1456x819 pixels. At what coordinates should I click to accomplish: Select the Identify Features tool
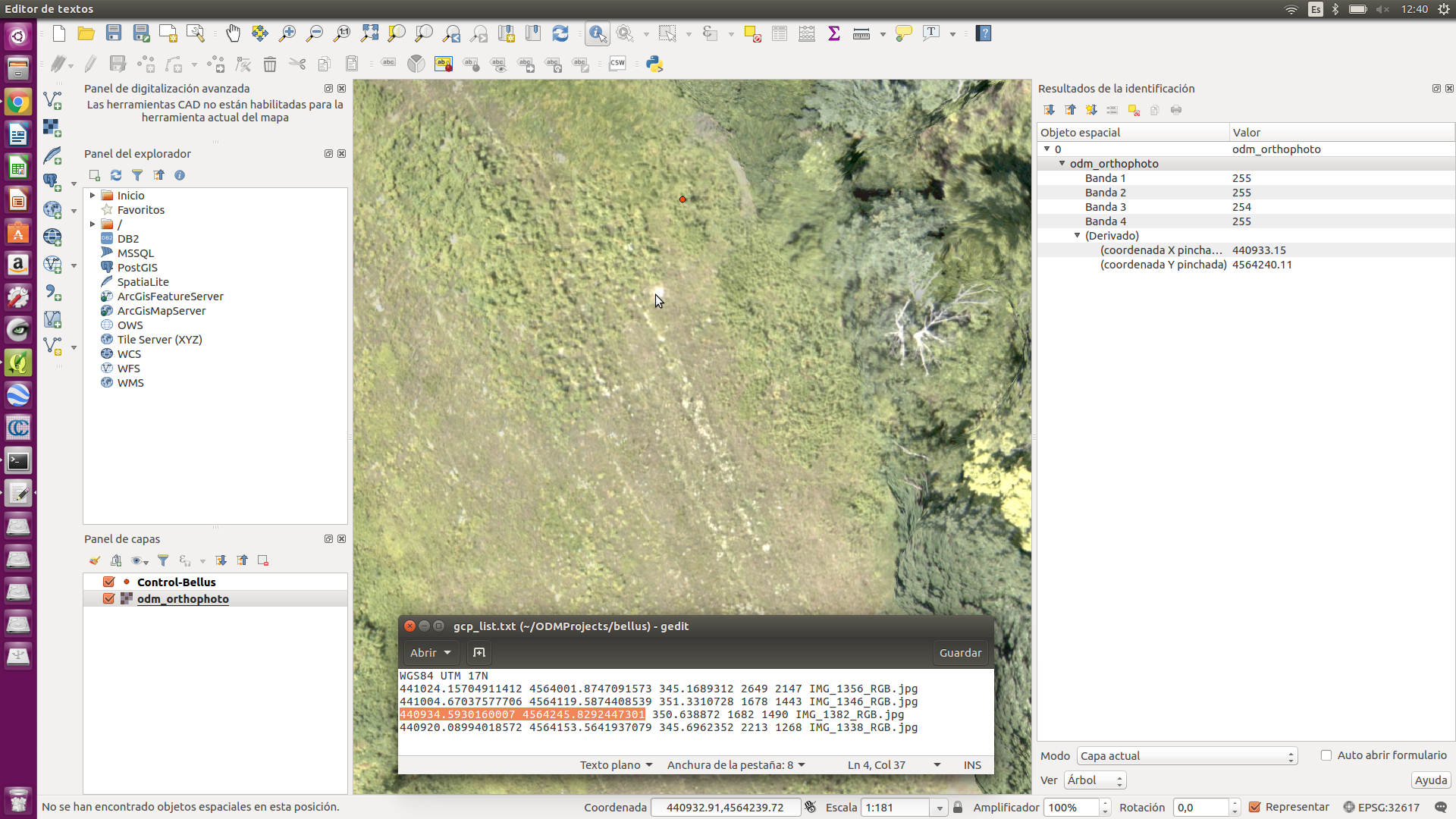click(598, 33)
